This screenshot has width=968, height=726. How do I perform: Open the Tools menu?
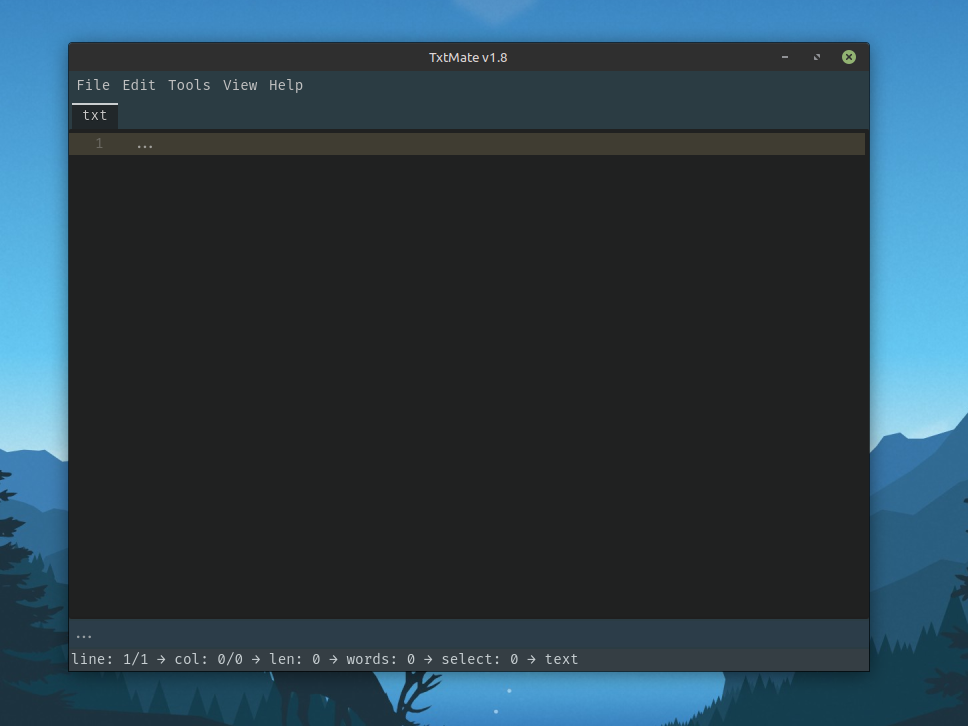(189, 85)
